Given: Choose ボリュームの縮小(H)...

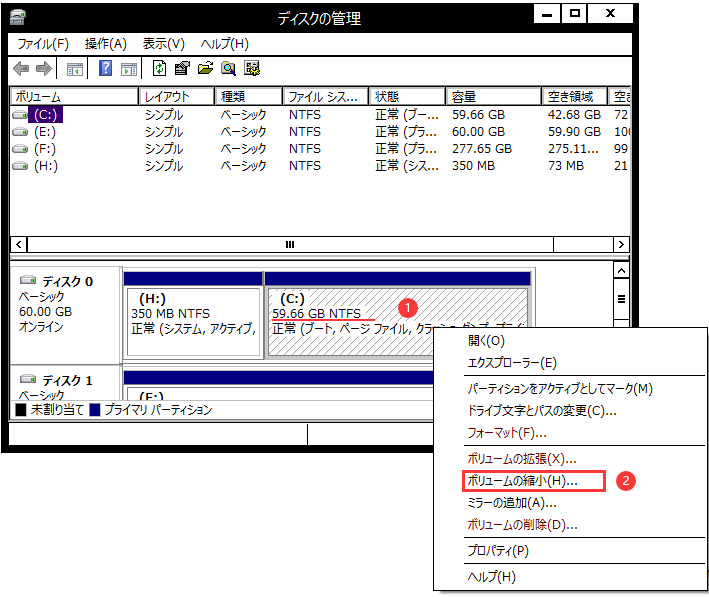Looking at the screenshot, I should [x=522, y=481].
